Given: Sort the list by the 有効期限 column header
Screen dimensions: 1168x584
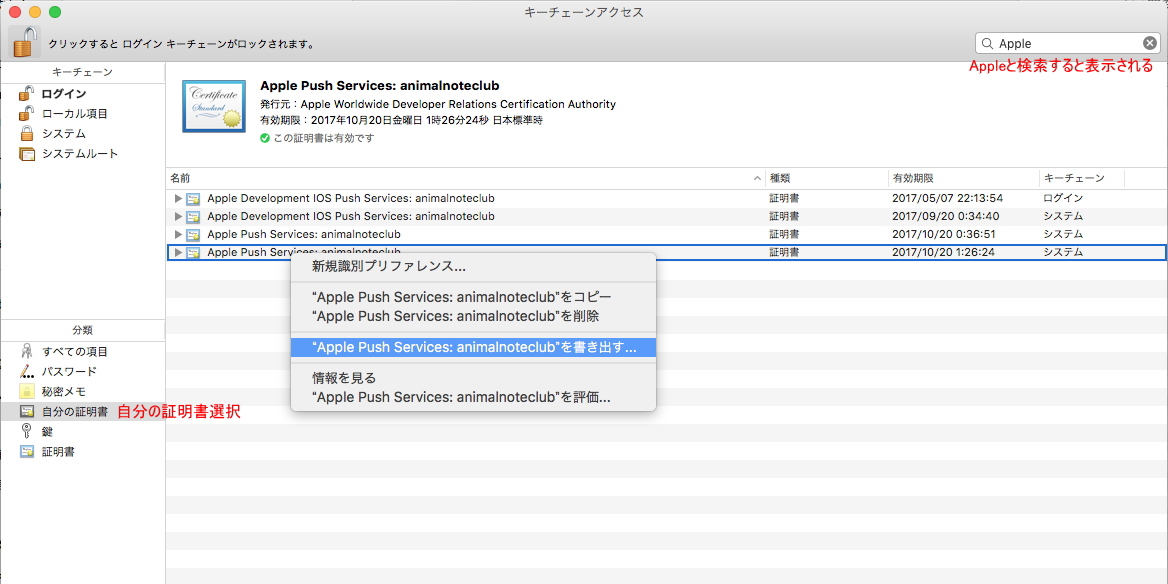Looking at the screenshot, I should [x=963, y=179].
